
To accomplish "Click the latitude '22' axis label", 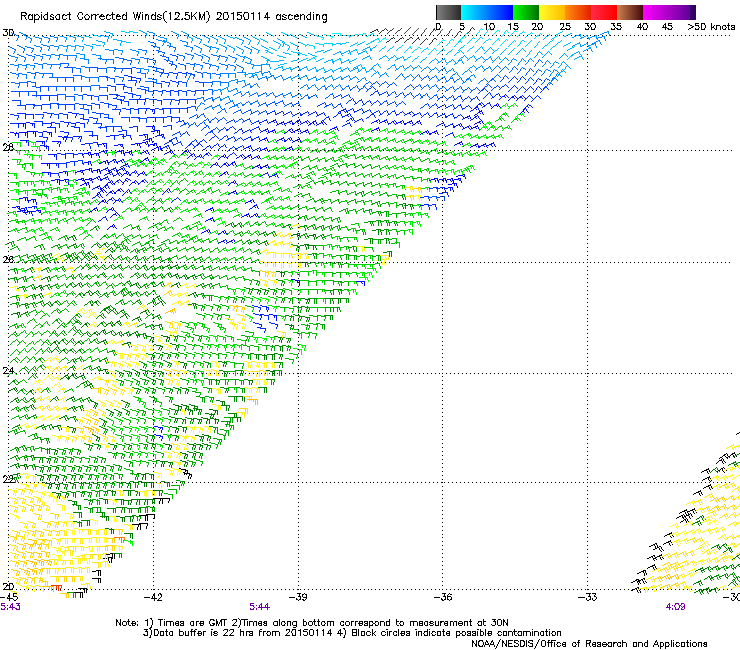I will pos(8,479).
